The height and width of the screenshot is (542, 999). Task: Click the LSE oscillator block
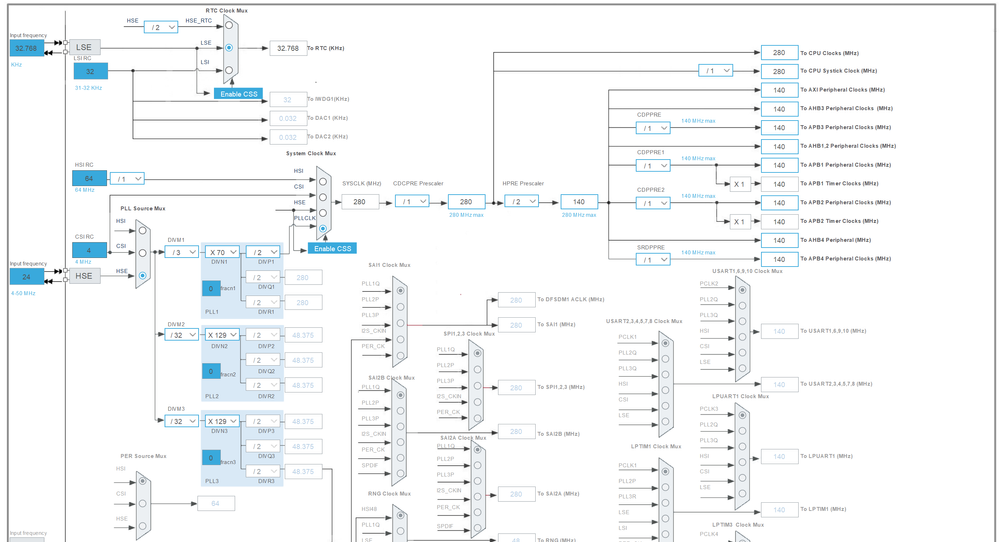point(85,47)
